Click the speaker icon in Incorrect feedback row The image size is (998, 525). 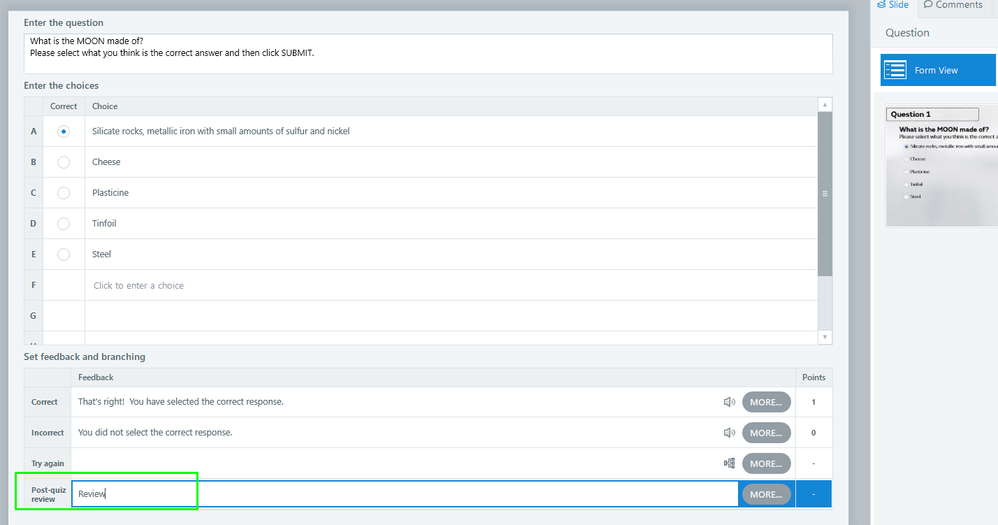729,433
